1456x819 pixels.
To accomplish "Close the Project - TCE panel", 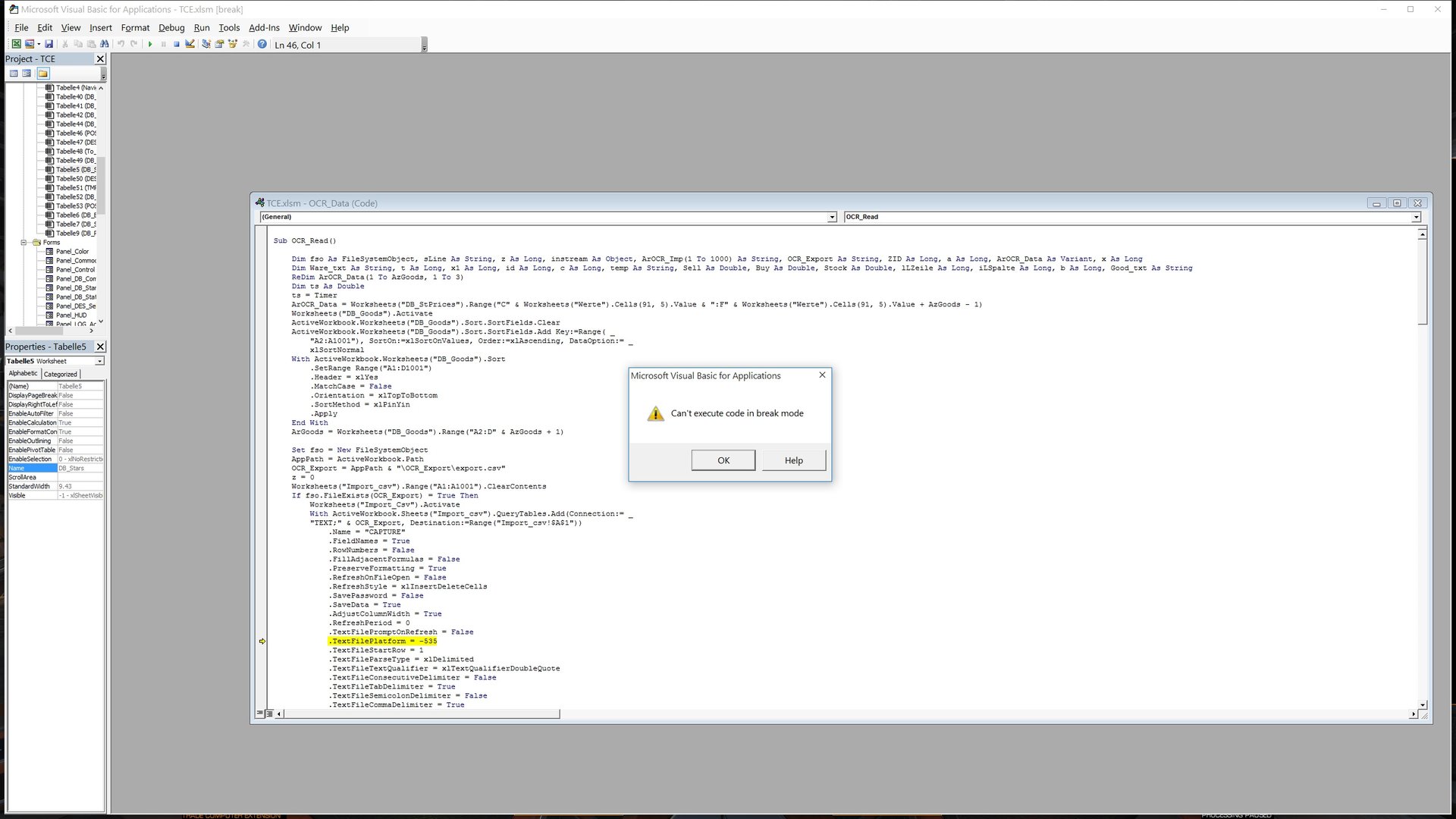I will coord(100,58).
